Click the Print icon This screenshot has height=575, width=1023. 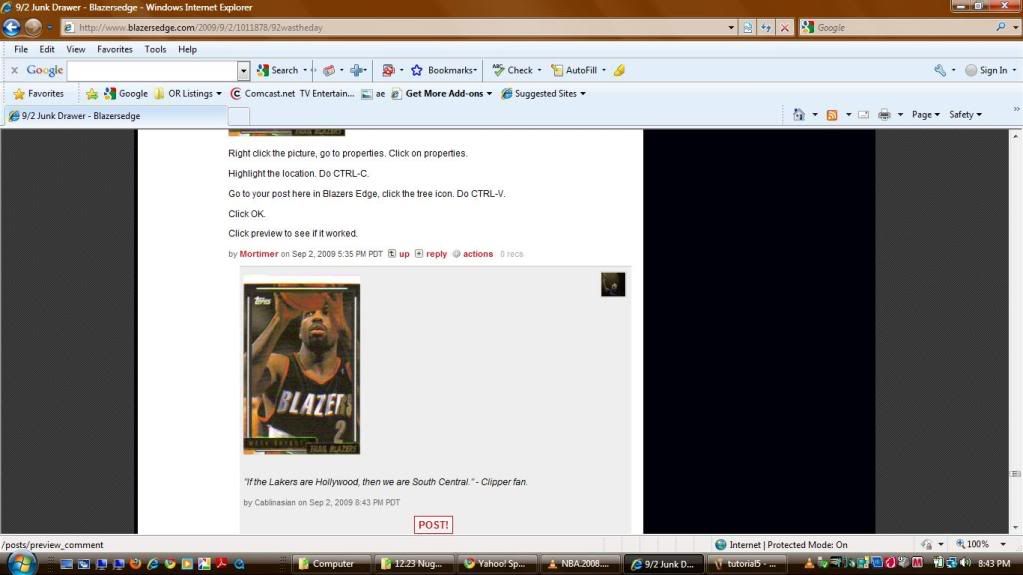point(884,115)
